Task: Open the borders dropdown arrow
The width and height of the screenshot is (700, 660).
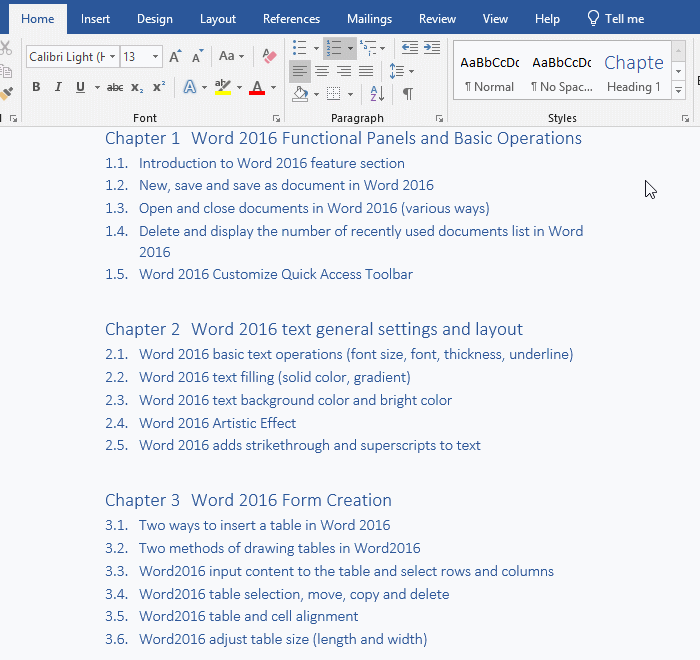Action: coord(350,95)
